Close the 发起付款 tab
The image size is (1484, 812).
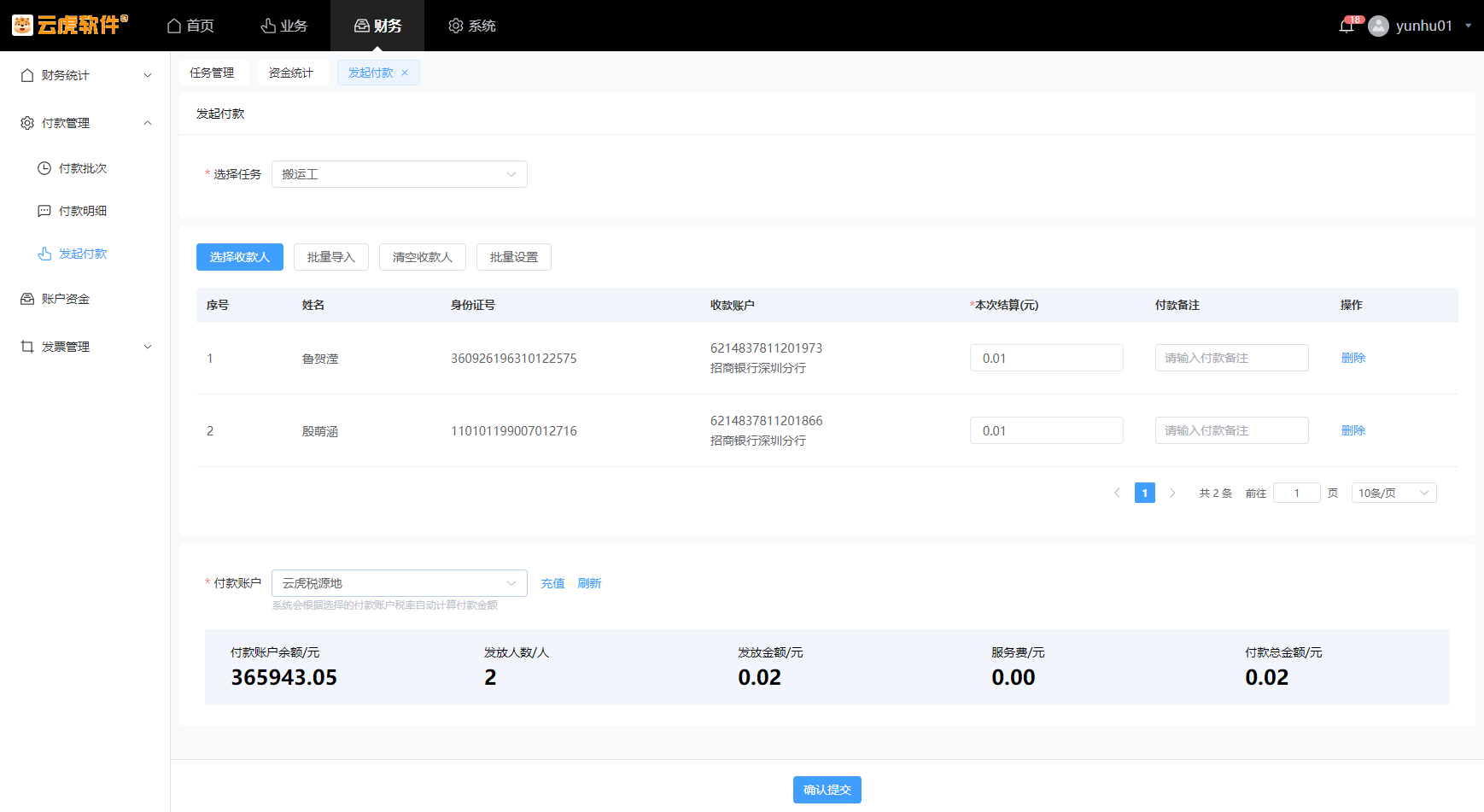coord(405,73)
